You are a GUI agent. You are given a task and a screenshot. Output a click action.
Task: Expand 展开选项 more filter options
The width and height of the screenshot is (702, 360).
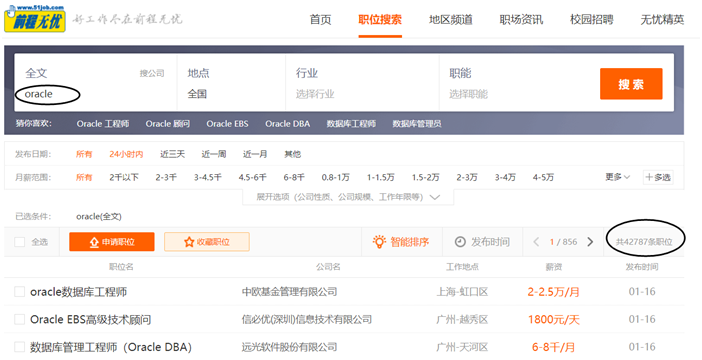coord(348,197)
